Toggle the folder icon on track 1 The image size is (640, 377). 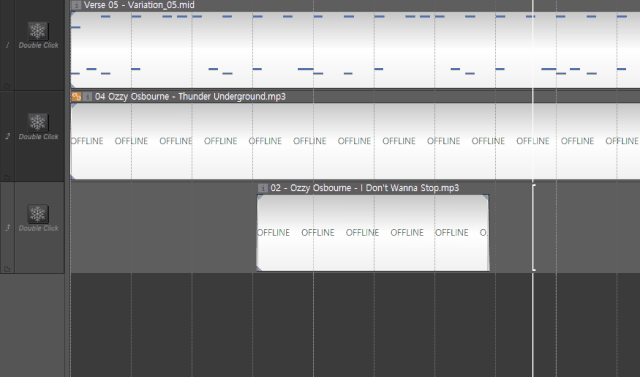[x=7, y=86]
